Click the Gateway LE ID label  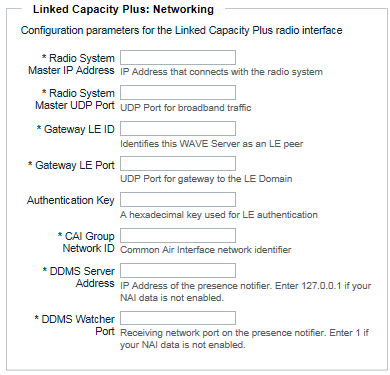[x=76, y=129]
